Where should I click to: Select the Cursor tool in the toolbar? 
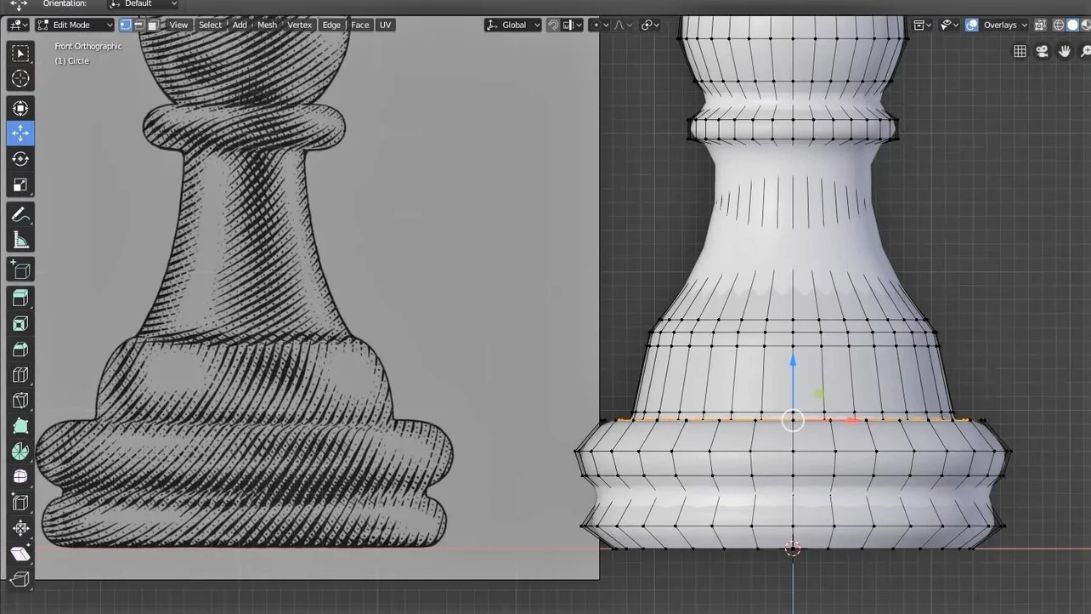(20, 79)
